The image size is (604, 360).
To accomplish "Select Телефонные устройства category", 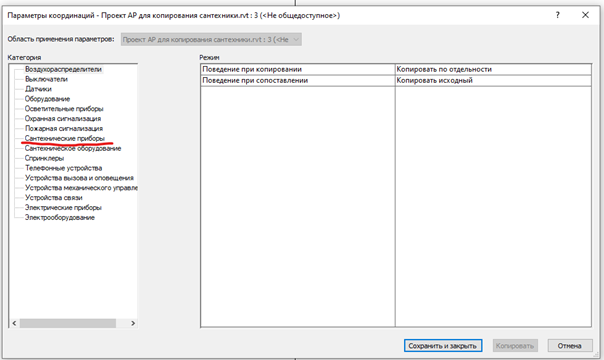I will pos(64,168).
